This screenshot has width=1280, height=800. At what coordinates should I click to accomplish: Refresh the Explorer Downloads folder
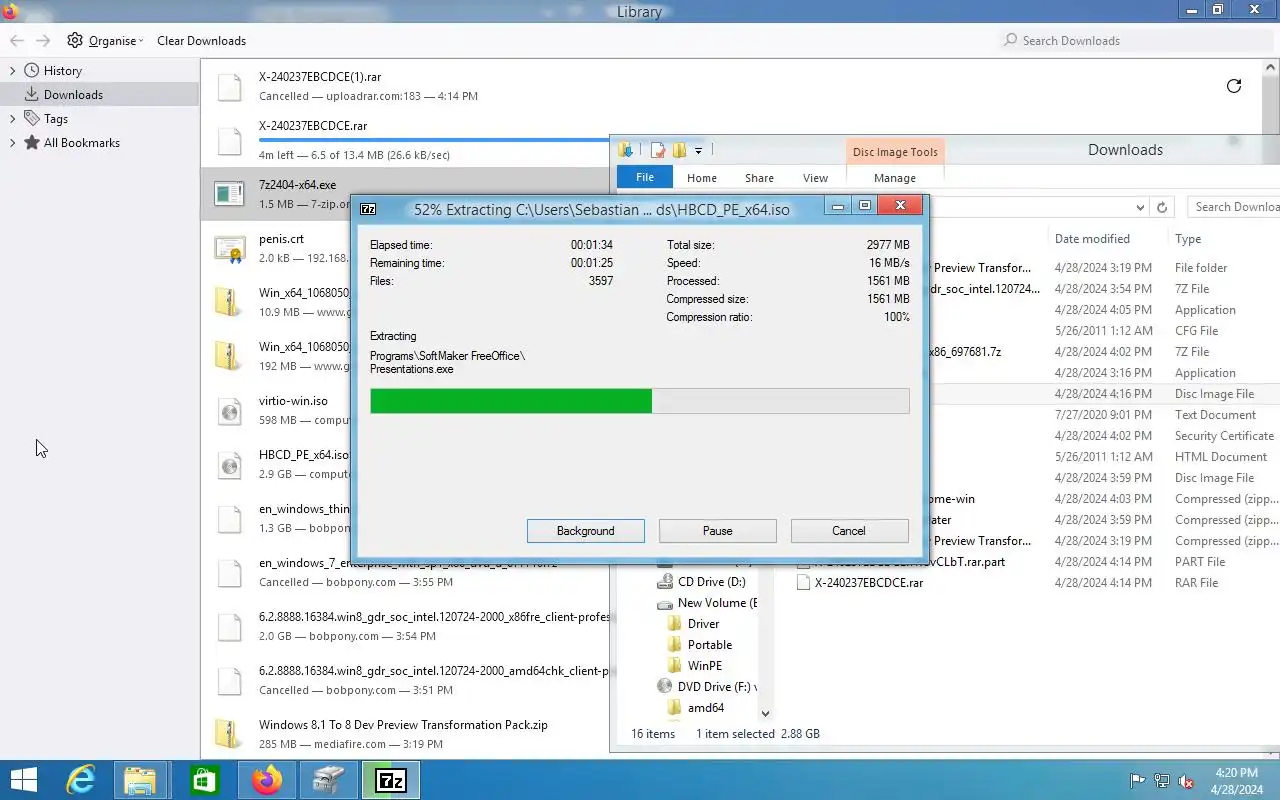coord(1162,208)
